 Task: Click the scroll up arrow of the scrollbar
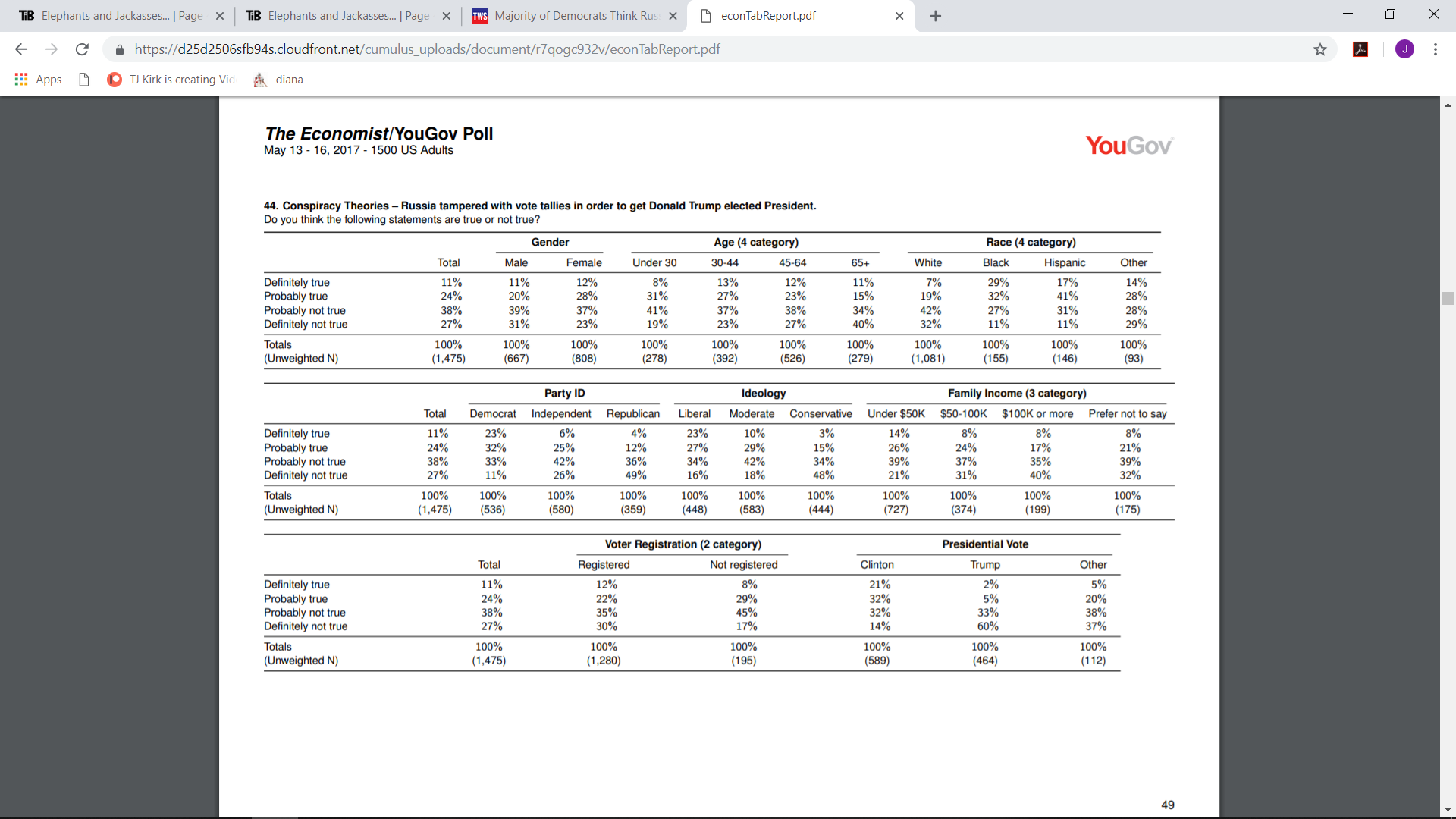pyautogui.click(x=1448, y=105)
